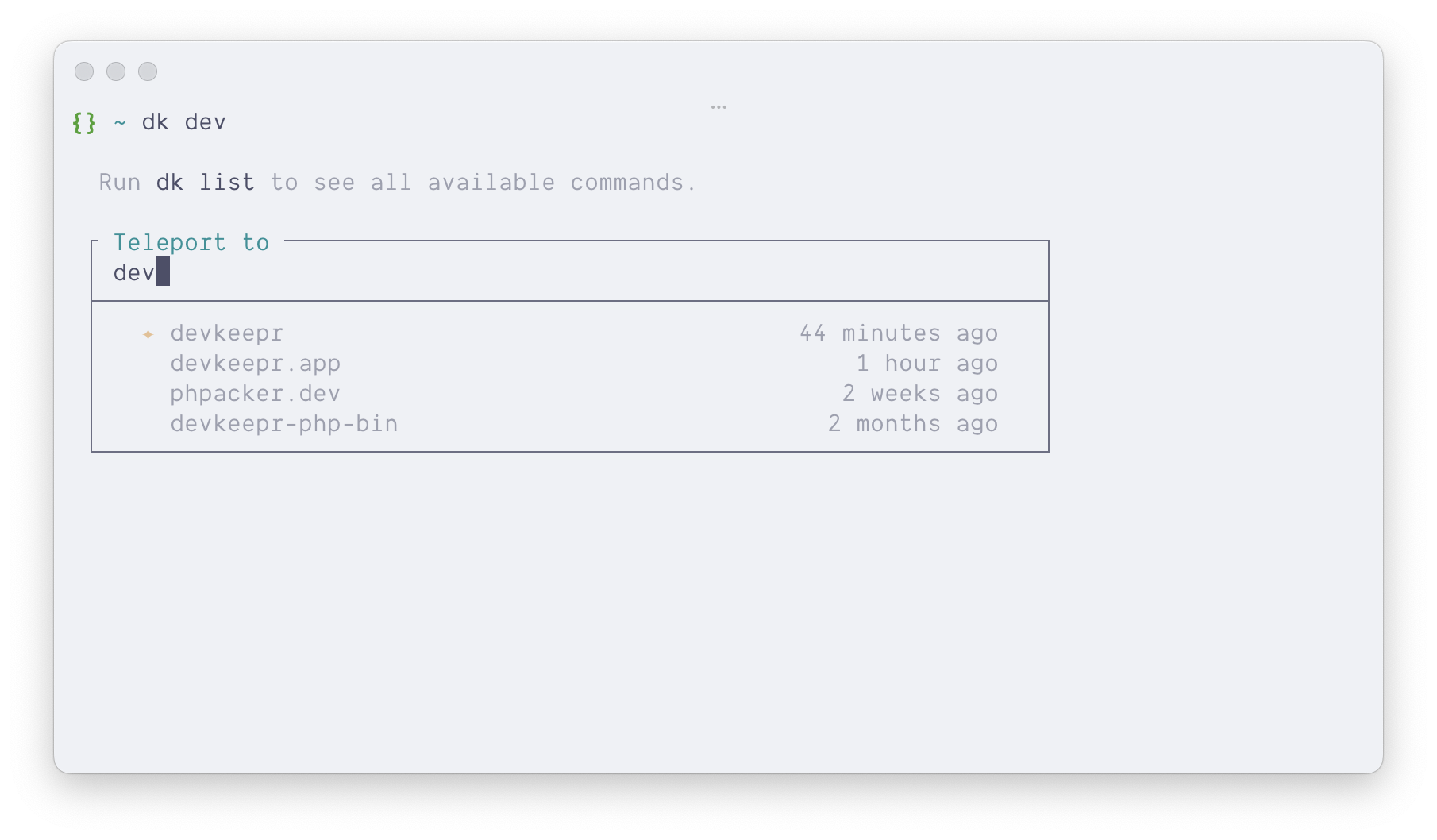This screenshot has width=1437, height=840.
Task: Select the devkeepr-php-bin entry
Action: click(284, 424)
